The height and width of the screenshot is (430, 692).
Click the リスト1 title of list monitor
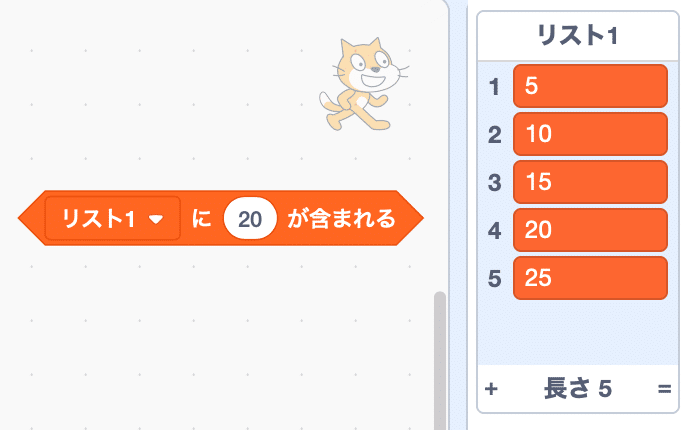point(578,35)
